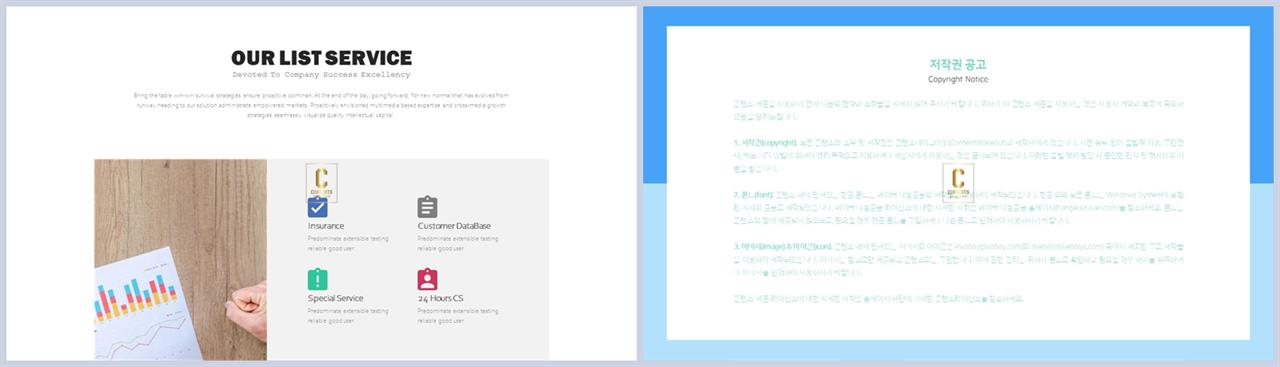
Task: Click the intro paragraph beginning 'Bring the table'
Action: tap(321, 105)
